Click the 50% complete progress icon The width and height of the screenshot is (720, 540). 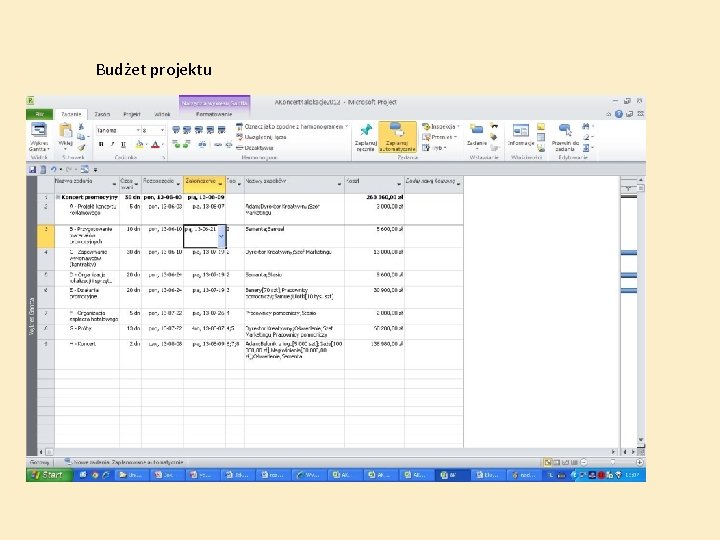(199, 130)
